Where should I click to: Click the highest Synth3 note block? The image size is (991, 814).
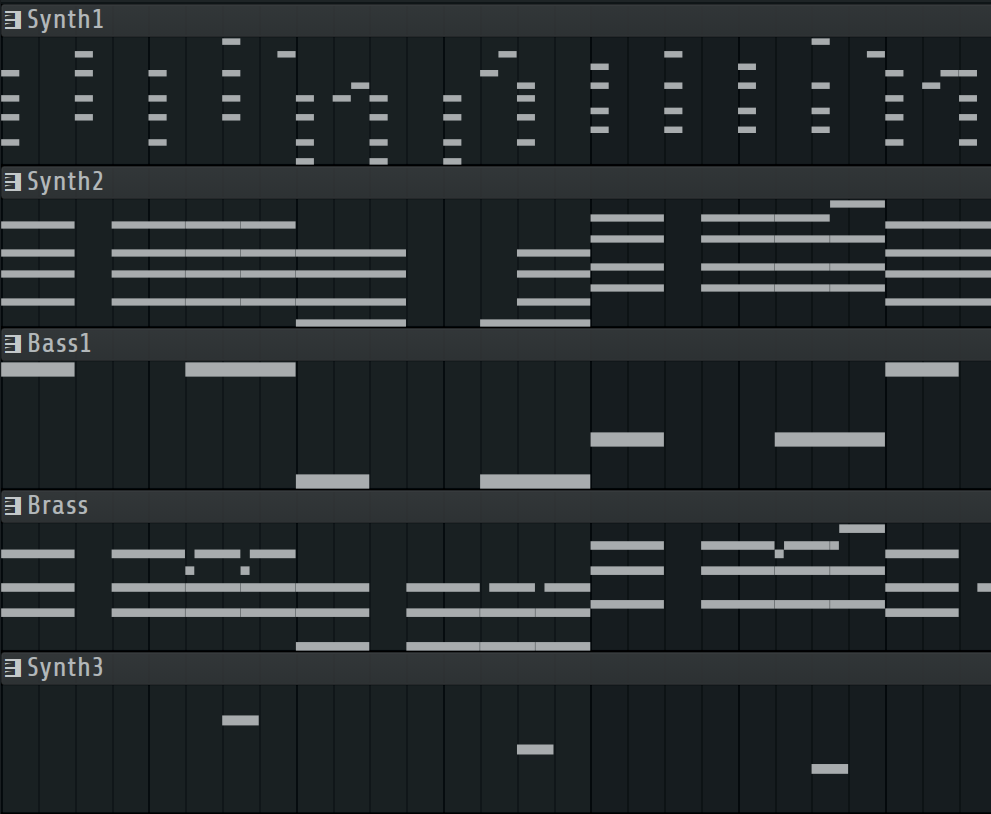tap(240, 720)
